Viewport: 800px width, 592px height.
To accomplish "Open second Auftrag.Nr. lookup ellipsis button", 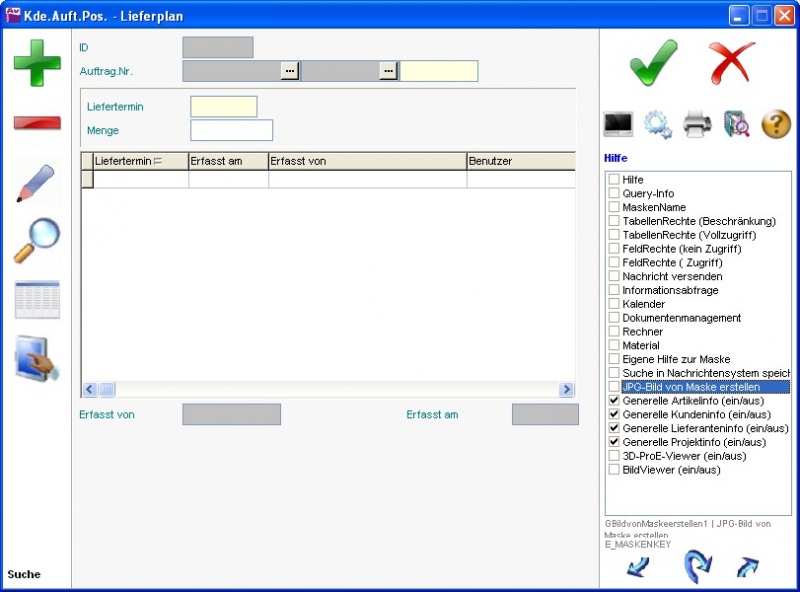I will pyautogui.click(x=388, y=71).
